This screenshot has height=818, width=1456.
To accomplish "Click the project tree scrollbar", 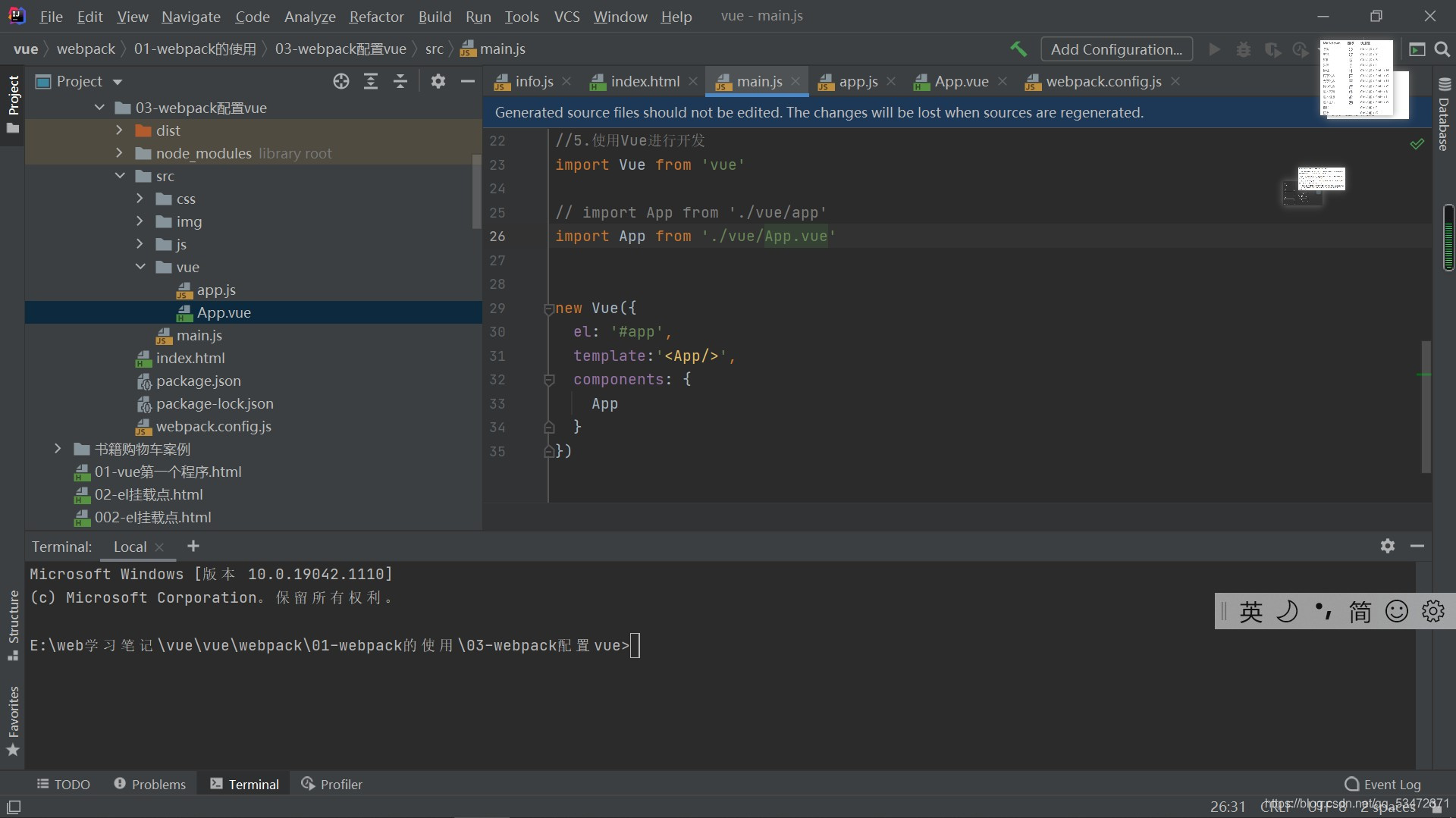I will pos(476,191).
